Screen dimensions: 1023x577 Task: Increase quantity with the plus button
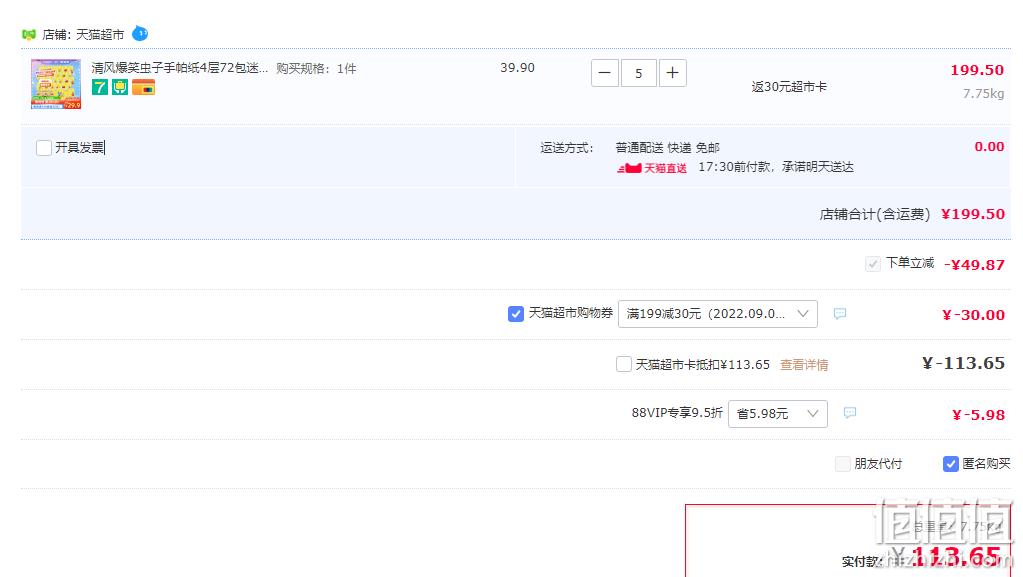click(673, 73)
